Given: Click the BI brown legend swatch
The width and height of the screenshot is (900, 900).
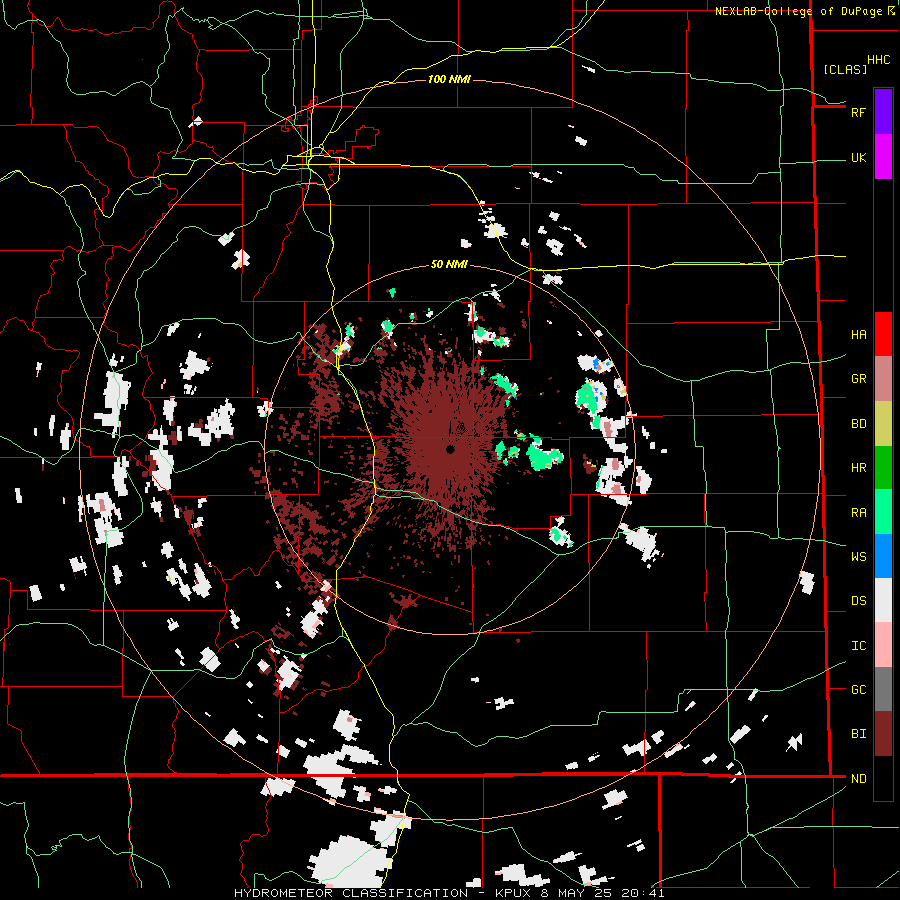Looking at the screenshot, I should pyautogui.click(x=883, y=734).
